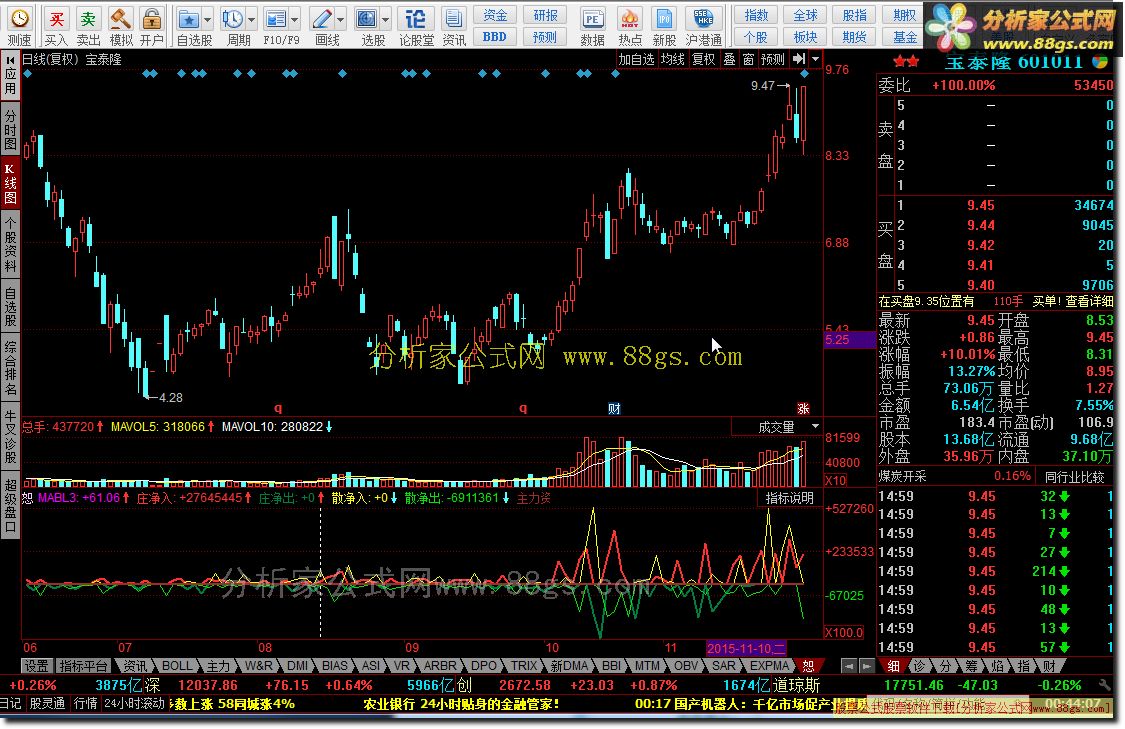Viewport: 1125px width, 729px height.
Task: Click the 指标说明 indicator description button
Action: pos(789,498)
